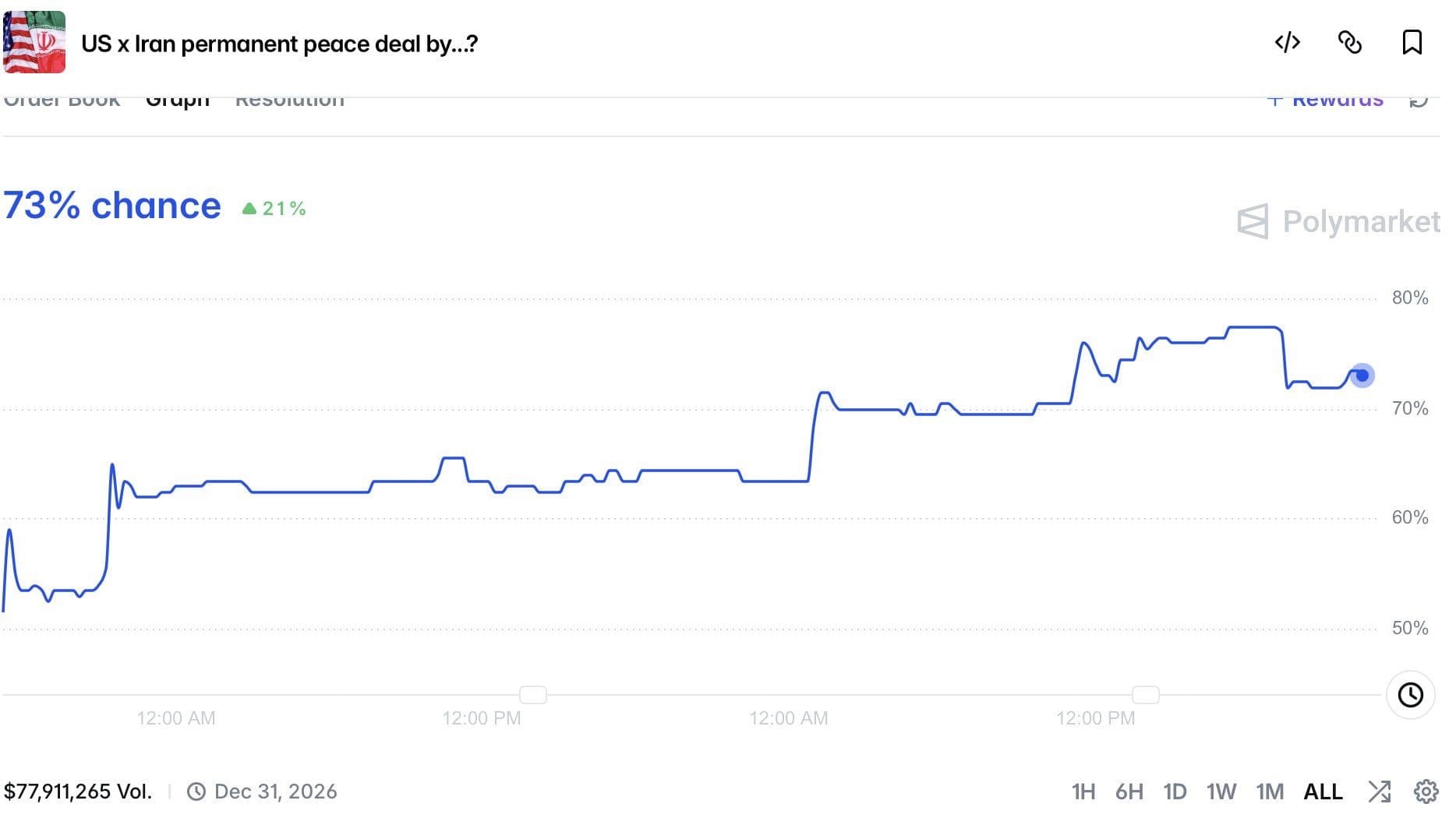The image size is (1456, 818).
Task: Open the Resolution tab
Action: click(290, 100)
